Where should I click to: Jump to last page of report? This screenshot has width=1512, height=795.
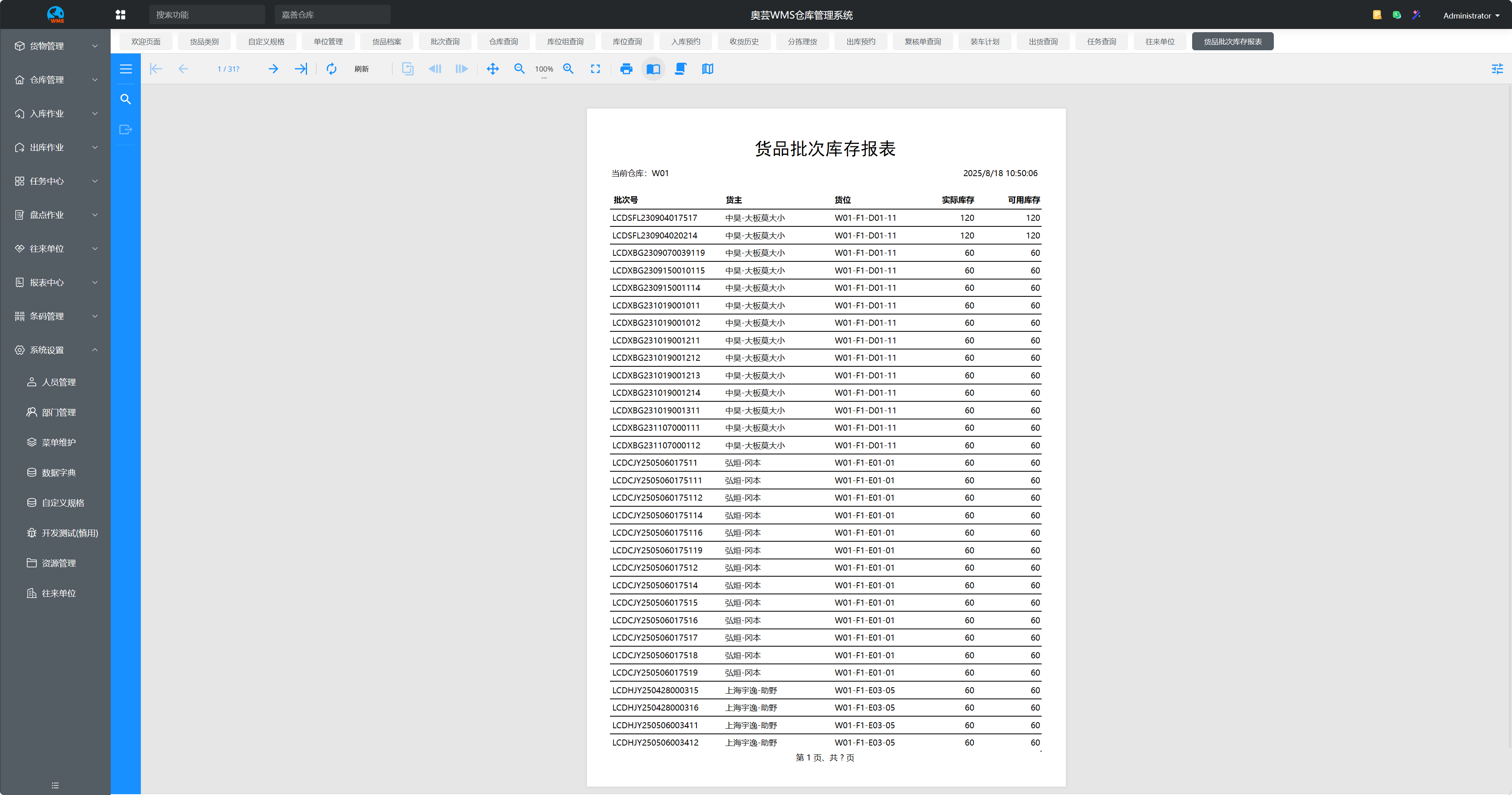pyautogui.click(x=301, y=69)
